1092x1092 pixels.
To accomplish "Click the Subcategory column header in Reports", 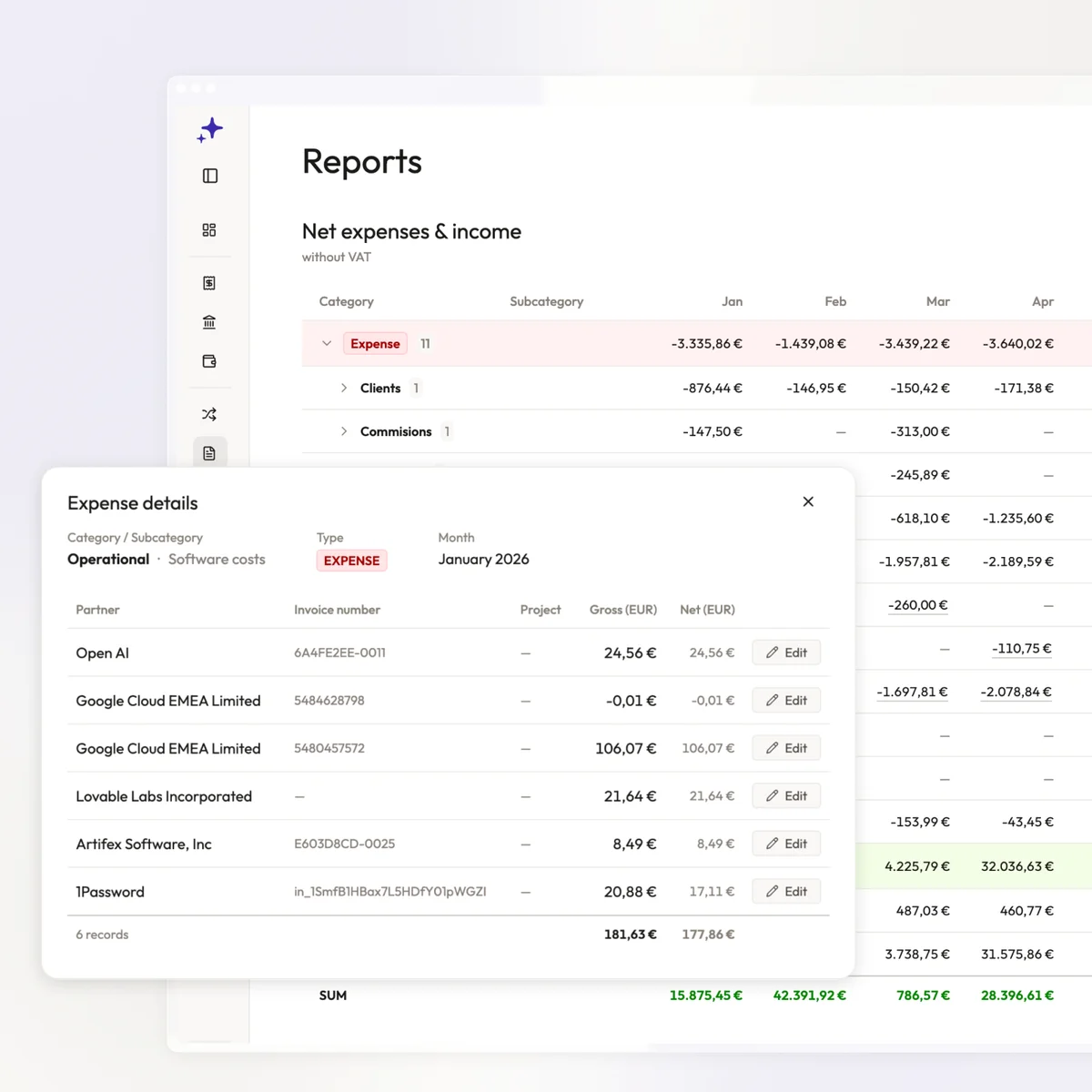I will 546,301.
